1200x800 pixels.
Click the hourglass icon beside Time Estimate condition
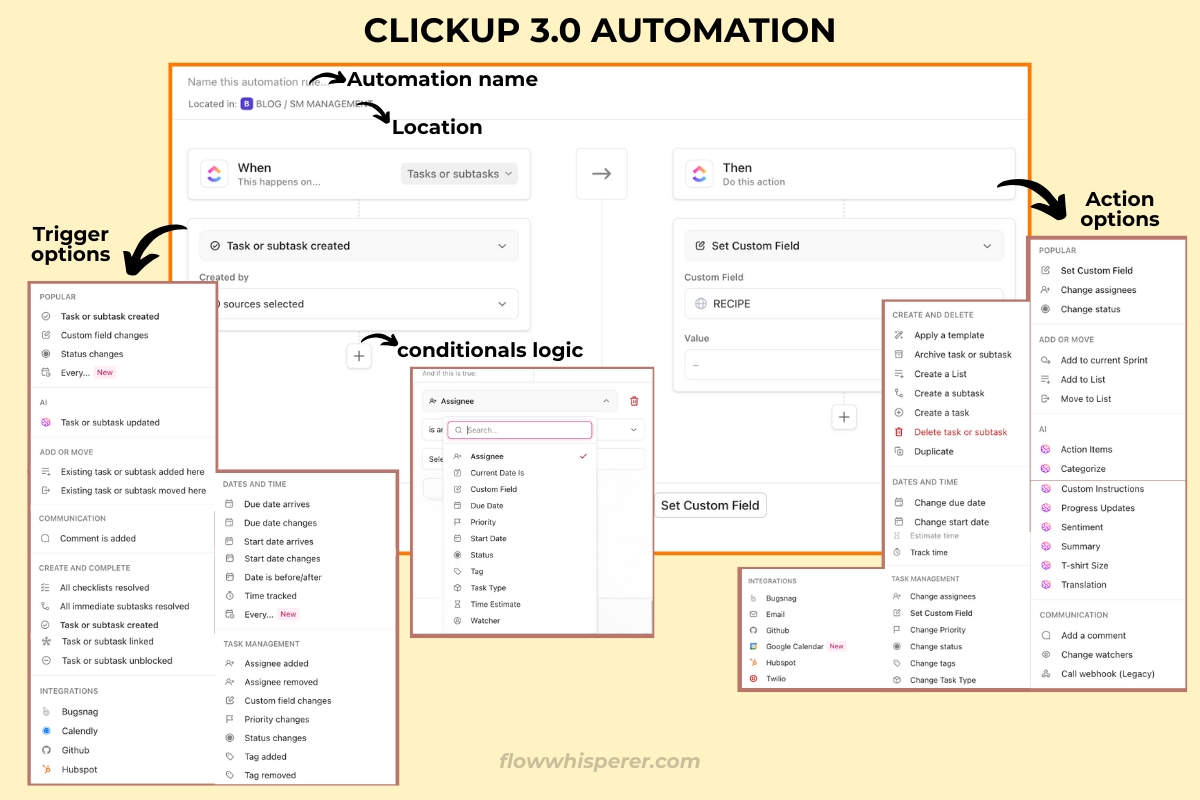458,604
